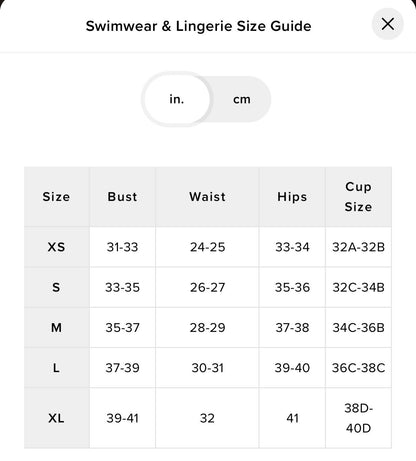Click the 38D-40D cup size cell
Image resolution: width=416 pixels, height=461 pixels.
(358, 418)
